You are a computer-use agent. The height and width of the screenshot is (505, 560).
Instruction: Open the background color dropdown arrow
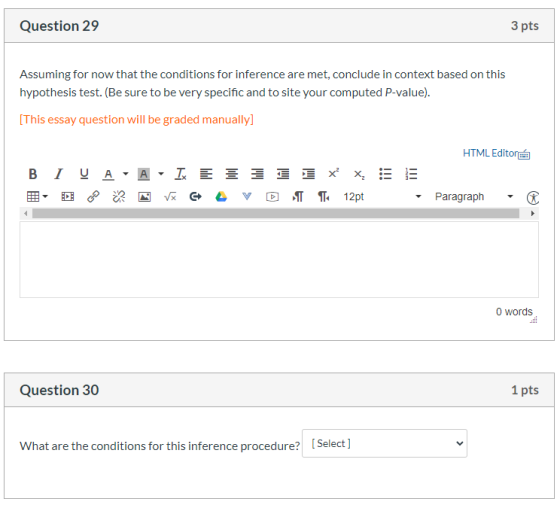(161, 174)
